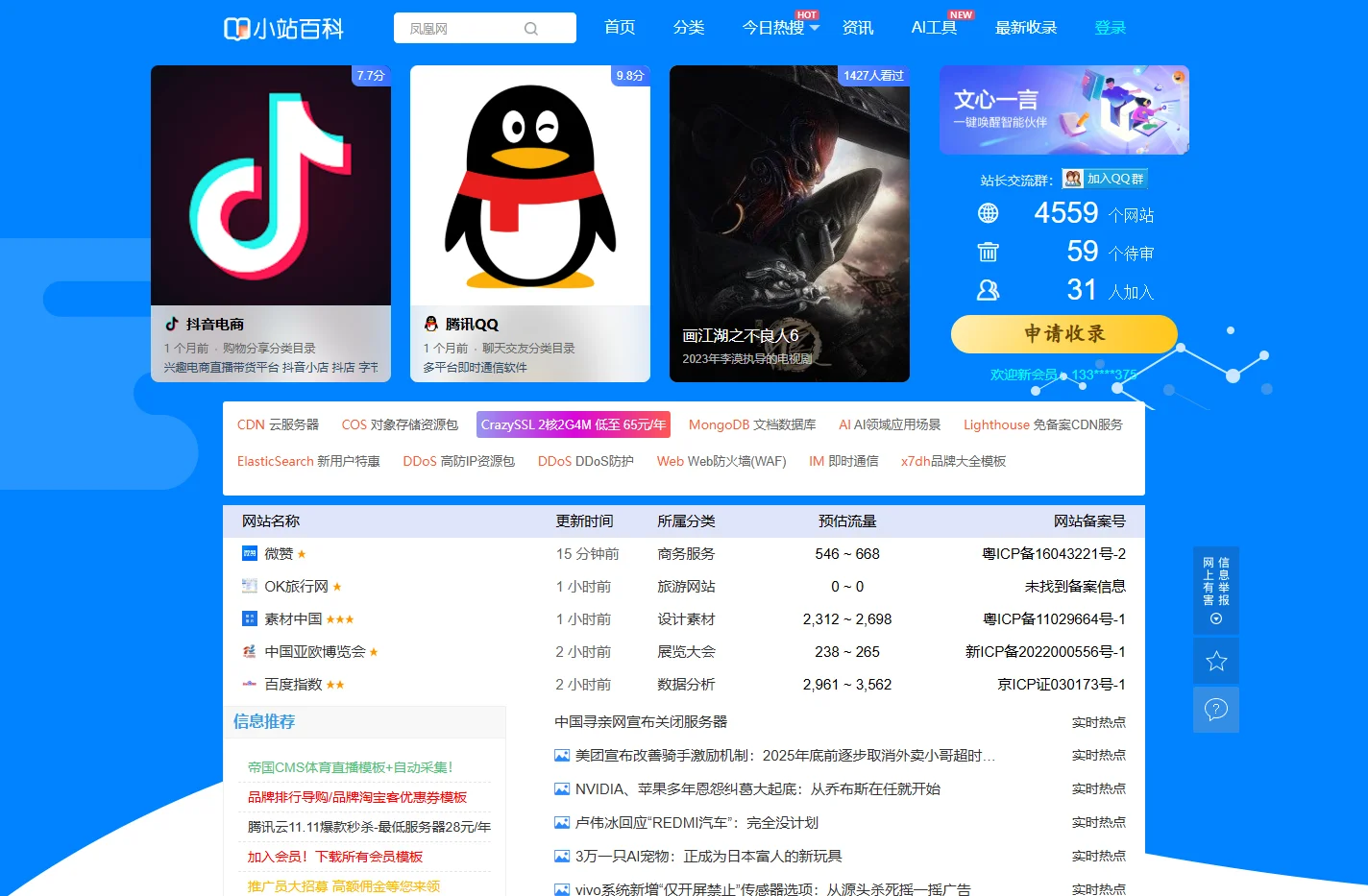Open the OK旅行网 site entry
The image size is (1368, 896).
(296, 587)
